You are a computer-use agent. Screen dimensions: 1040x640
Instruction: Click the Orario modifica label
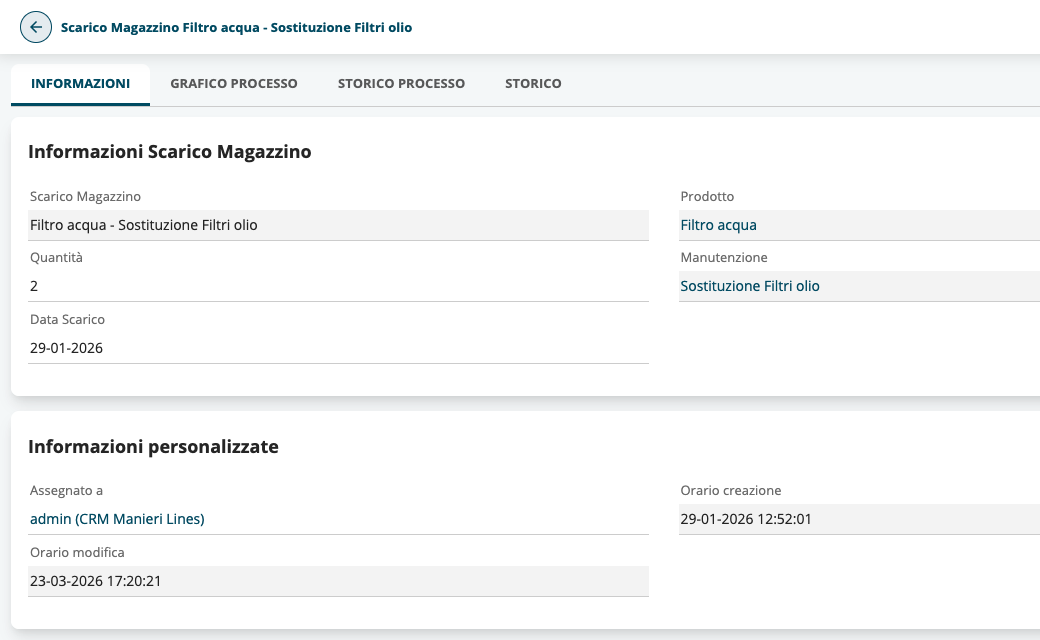click(77, 552)
